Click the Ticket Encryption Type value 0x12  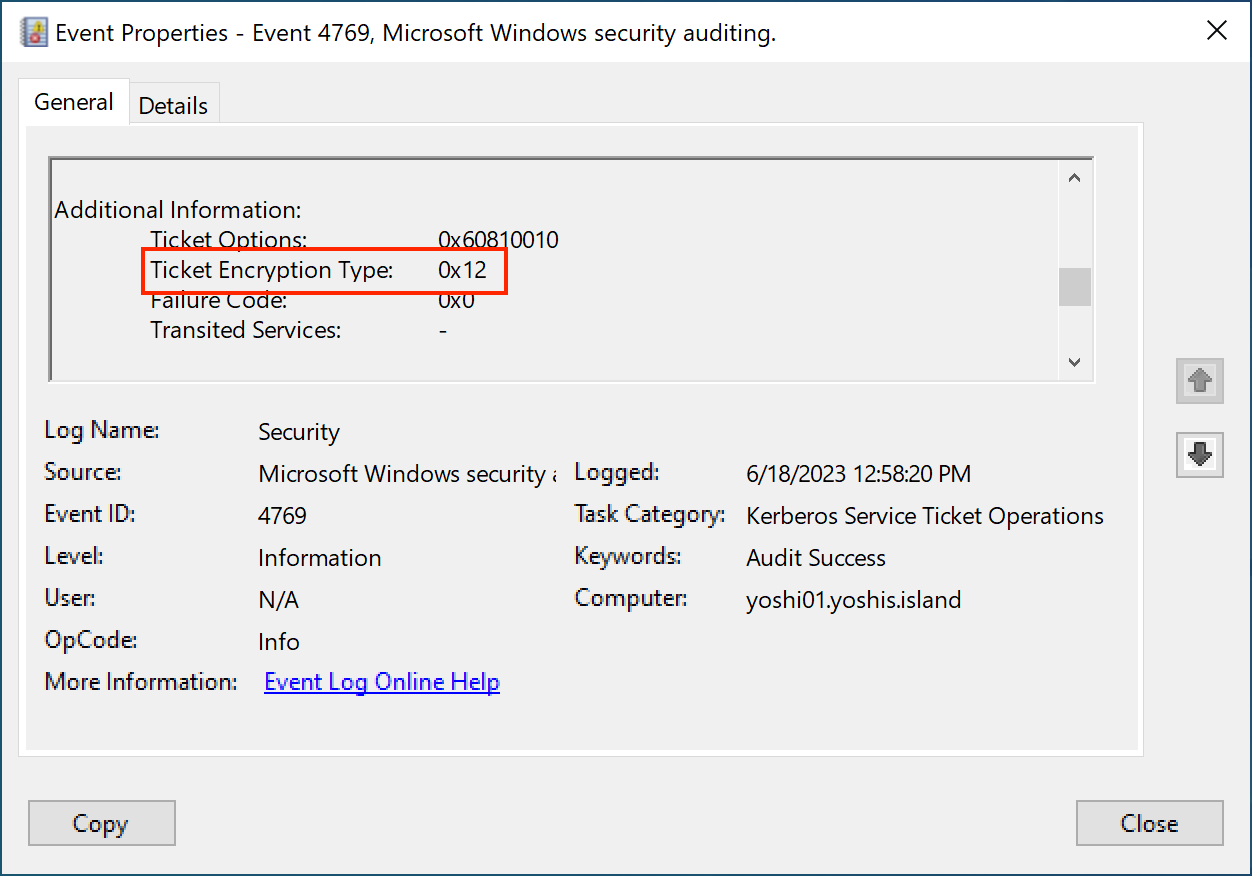tap(462, 270)
